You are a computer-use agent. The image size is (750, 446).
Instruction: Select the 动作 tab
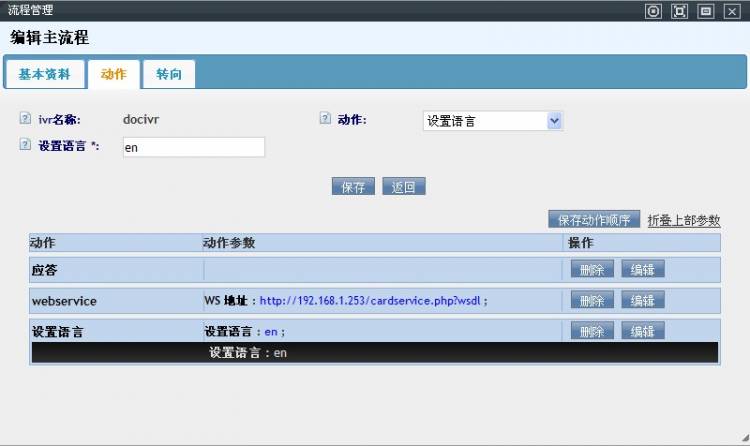tap(114, 74)
